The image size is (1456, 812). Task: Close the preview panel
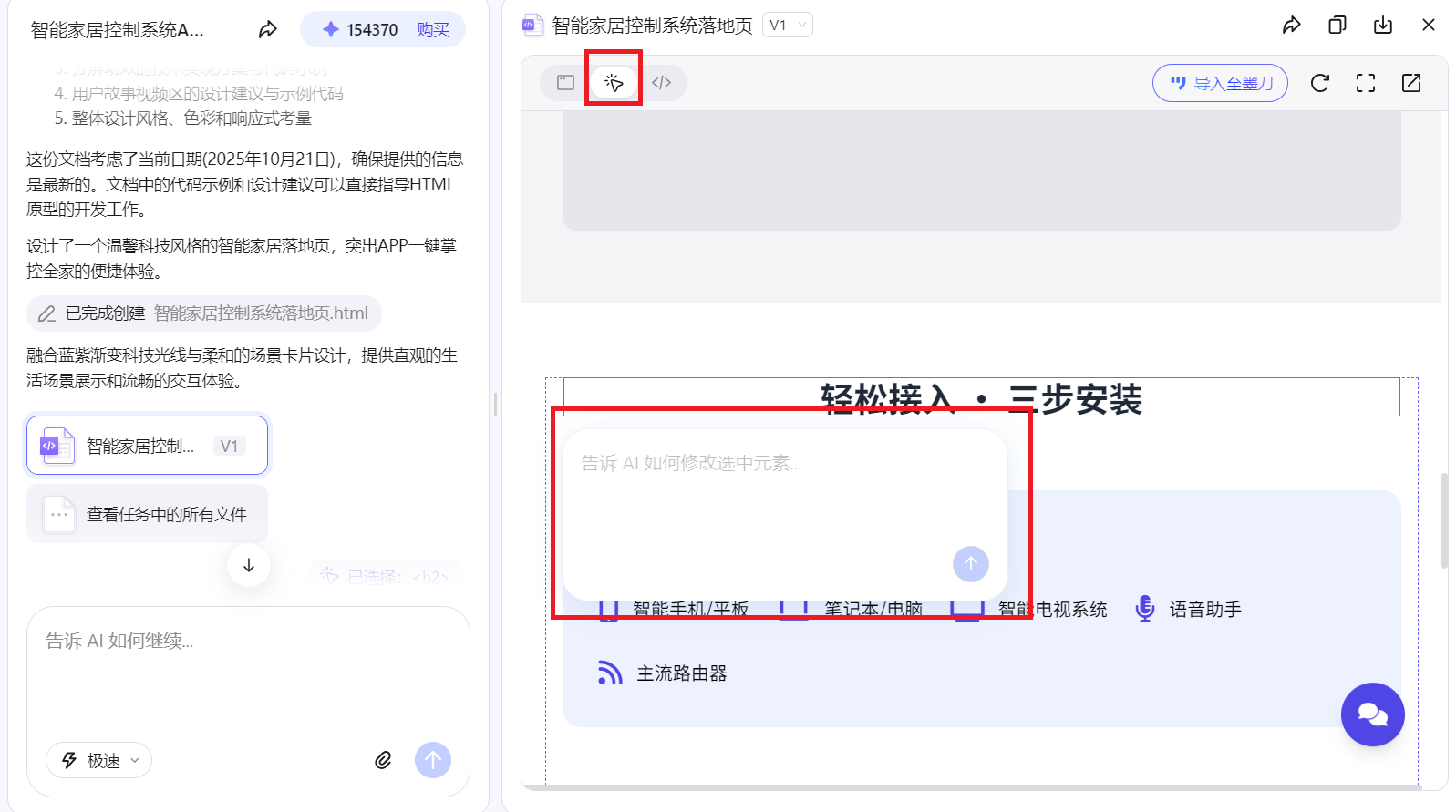1429,26
